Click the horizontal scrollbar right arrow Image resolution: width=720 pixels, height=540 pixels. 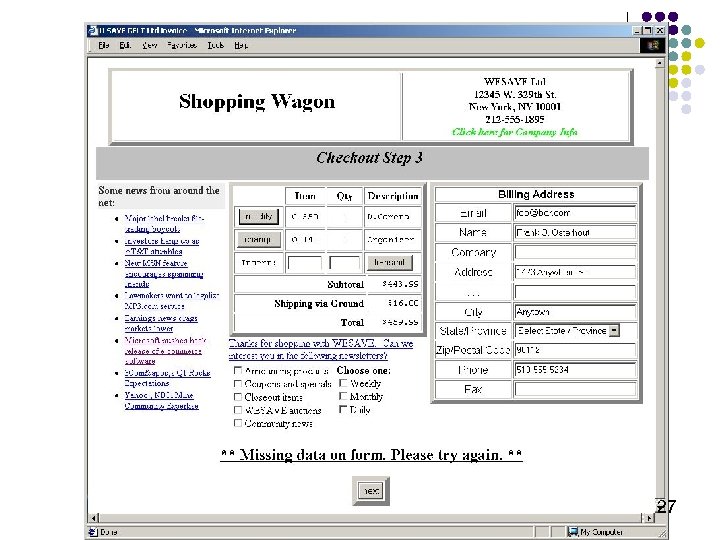pos(649,518)
